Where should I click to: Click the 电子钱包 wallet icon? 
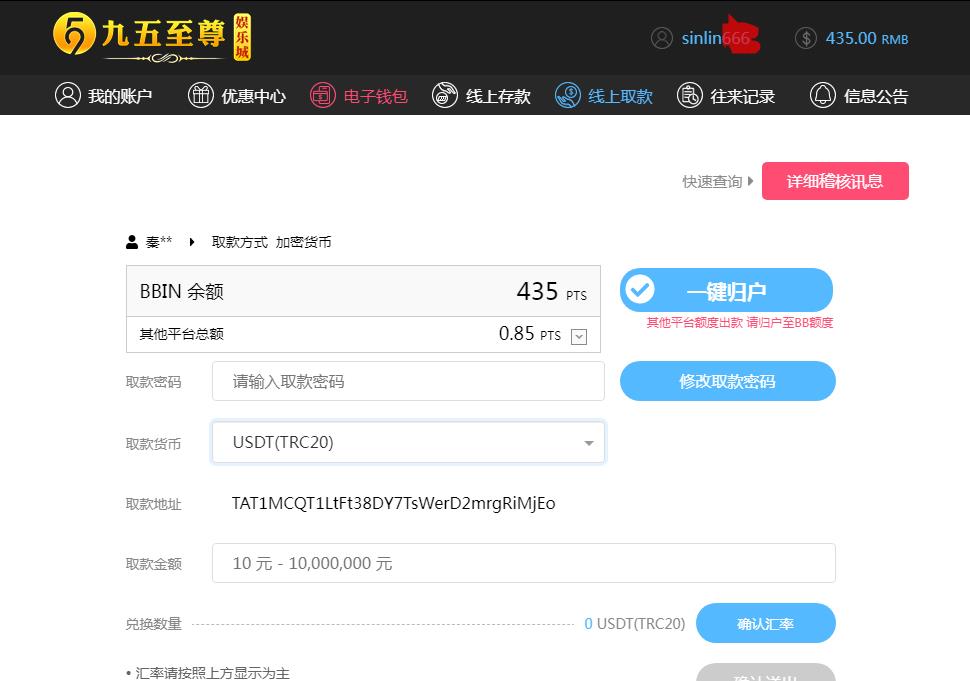coord(322,95)
